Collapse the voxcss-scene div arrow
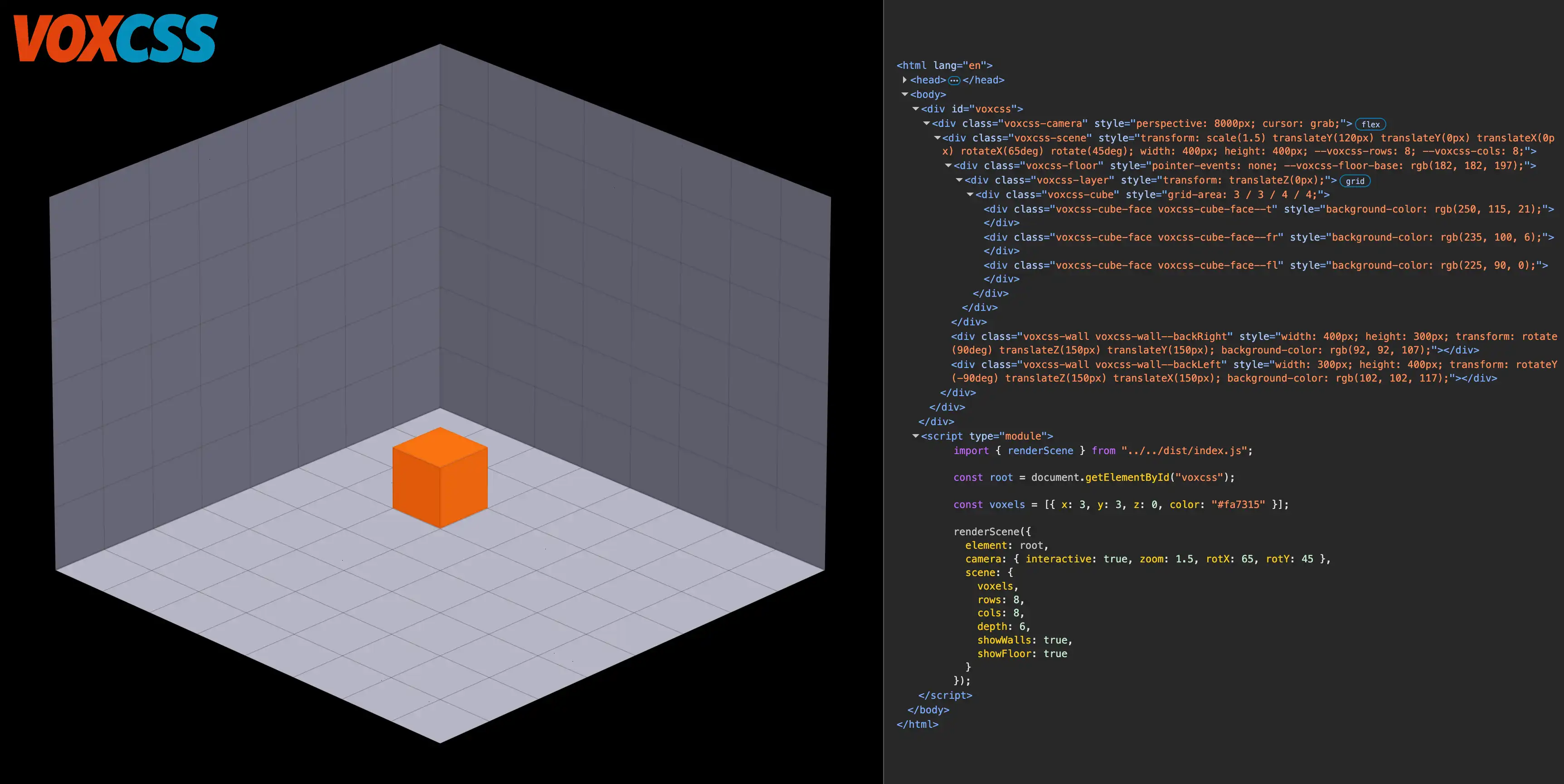Viewport: 1564px width, 784px height. point(937,138)
